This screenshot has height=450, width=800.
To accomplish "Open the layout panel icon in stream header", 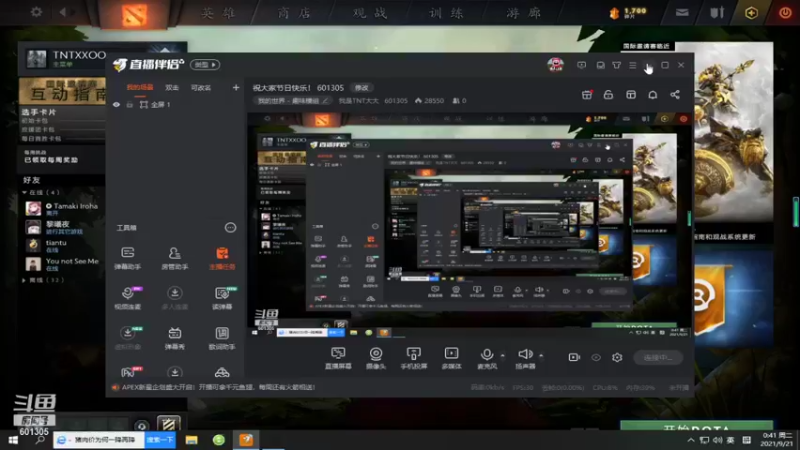I will tap(631, 95).
